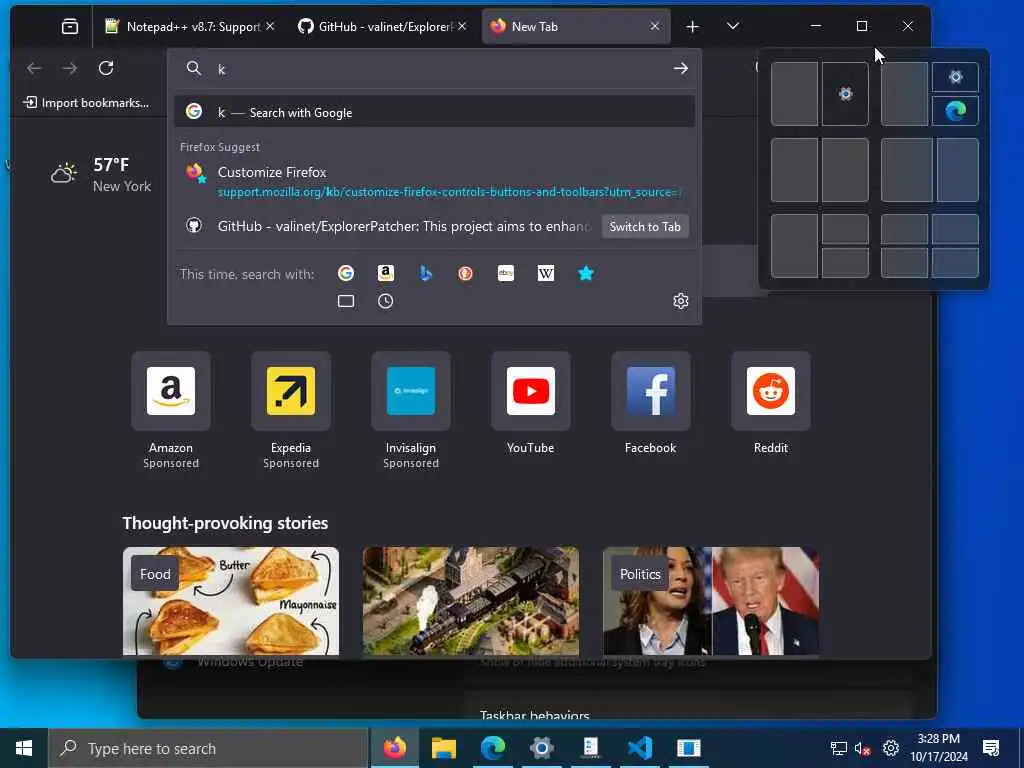Open search settings gear in urlbar dropdown
This screenshot has height=768, width=1024.
pos(680,301)
